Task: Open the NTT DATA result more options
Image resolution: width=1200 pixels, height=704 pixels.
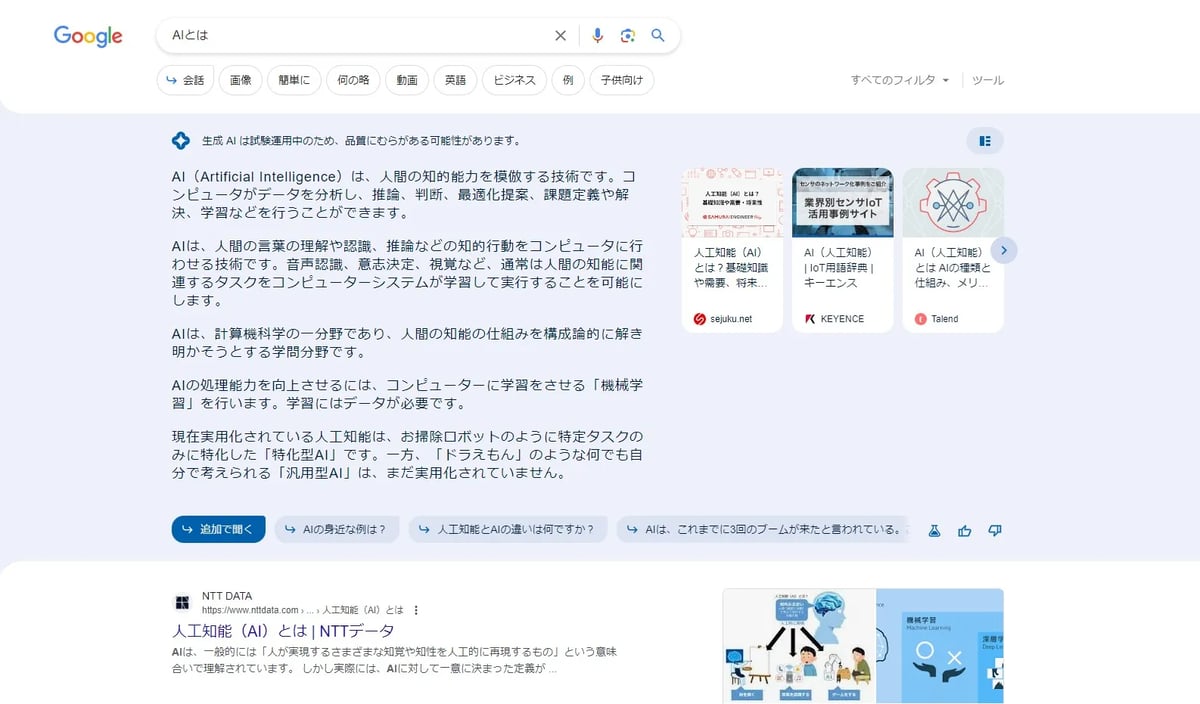Action: coord(416,610)
